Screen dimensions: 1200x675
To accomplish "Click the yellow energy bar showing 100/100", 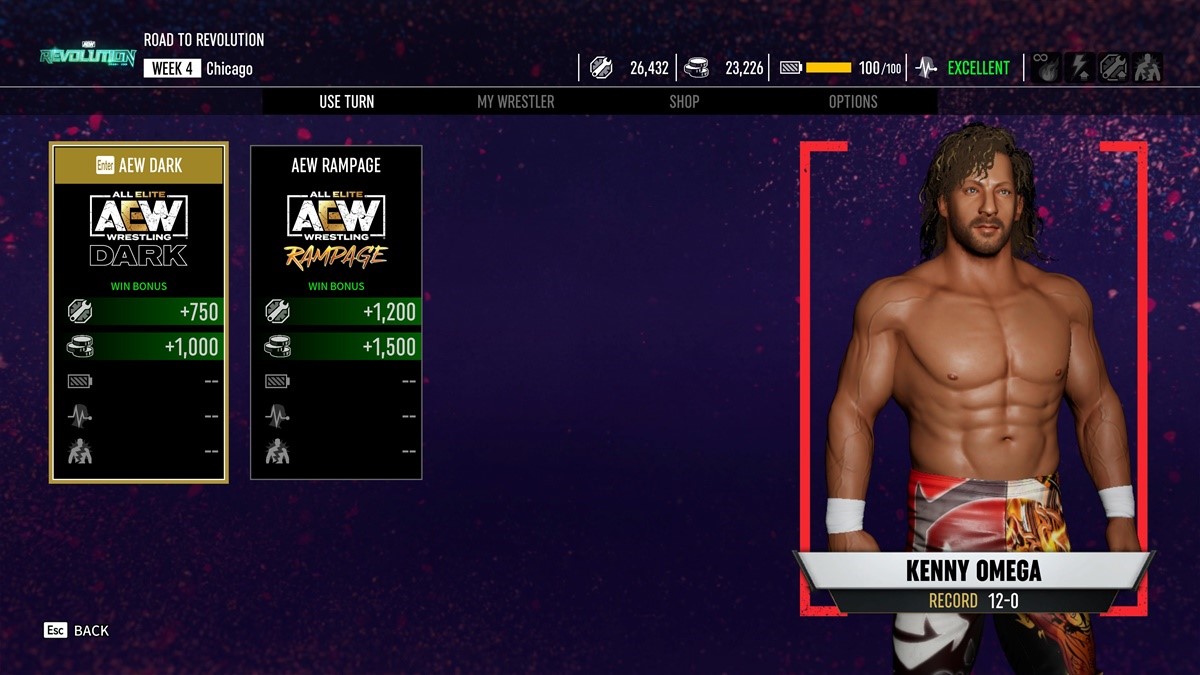I will (x=829, y=68).
